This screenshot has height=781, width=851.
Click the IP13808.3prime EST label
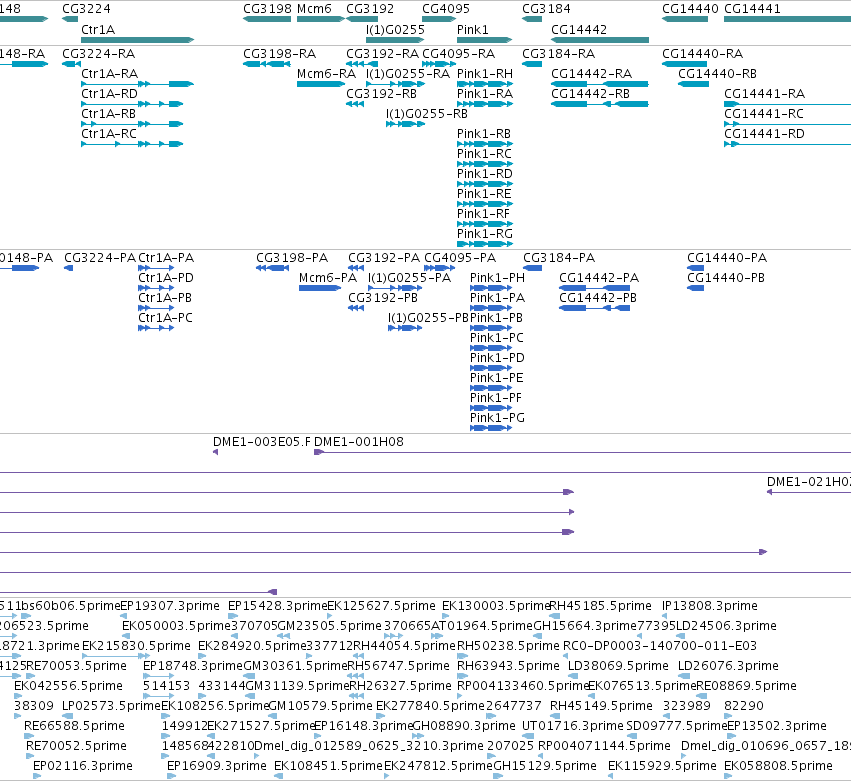click(x=710, y=606)
